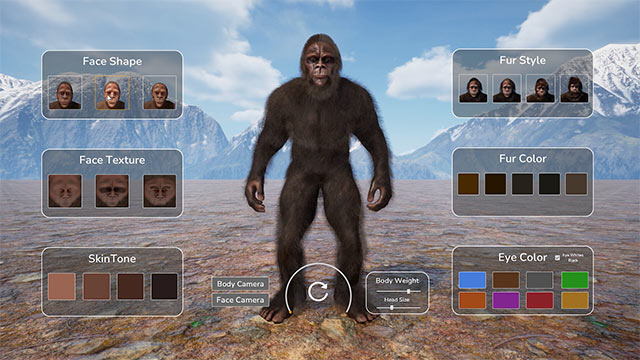Set eye color to gold yellow

point(575,300)
